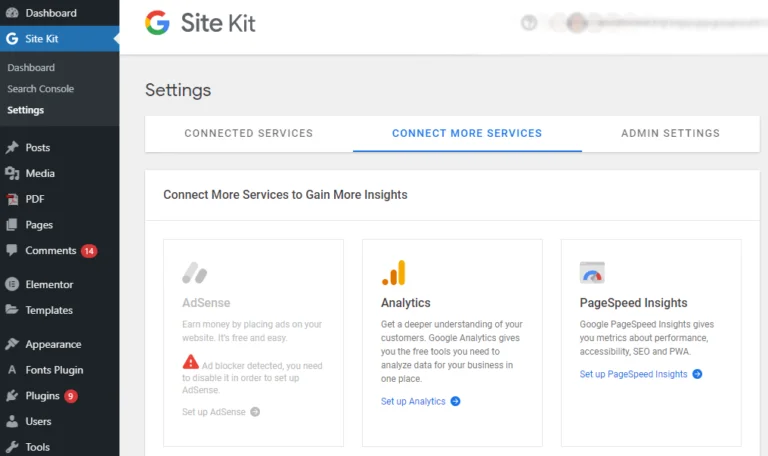Click the Fonts Plugin letter A icon
Screen dimensions: 768x456
coord(12,370)
